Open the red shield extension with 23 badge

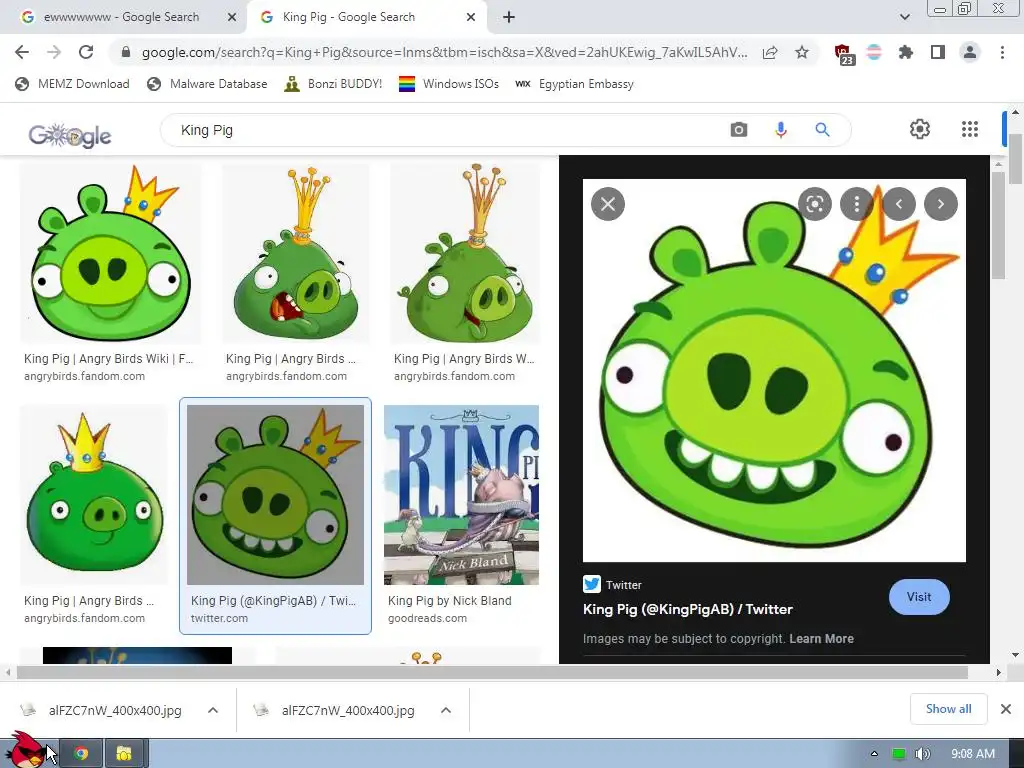point(844,54)
